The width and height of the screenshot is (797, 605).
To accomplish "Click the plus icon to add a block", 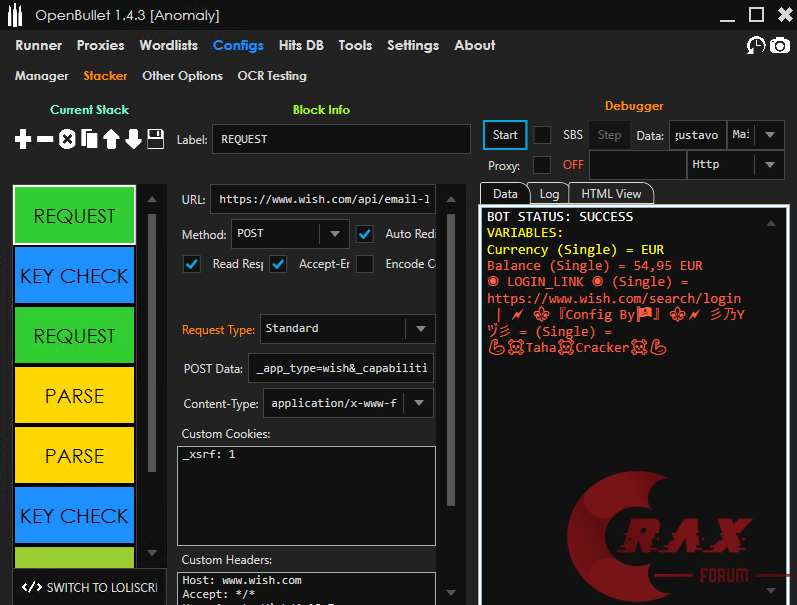I will [x=23, y=140].
